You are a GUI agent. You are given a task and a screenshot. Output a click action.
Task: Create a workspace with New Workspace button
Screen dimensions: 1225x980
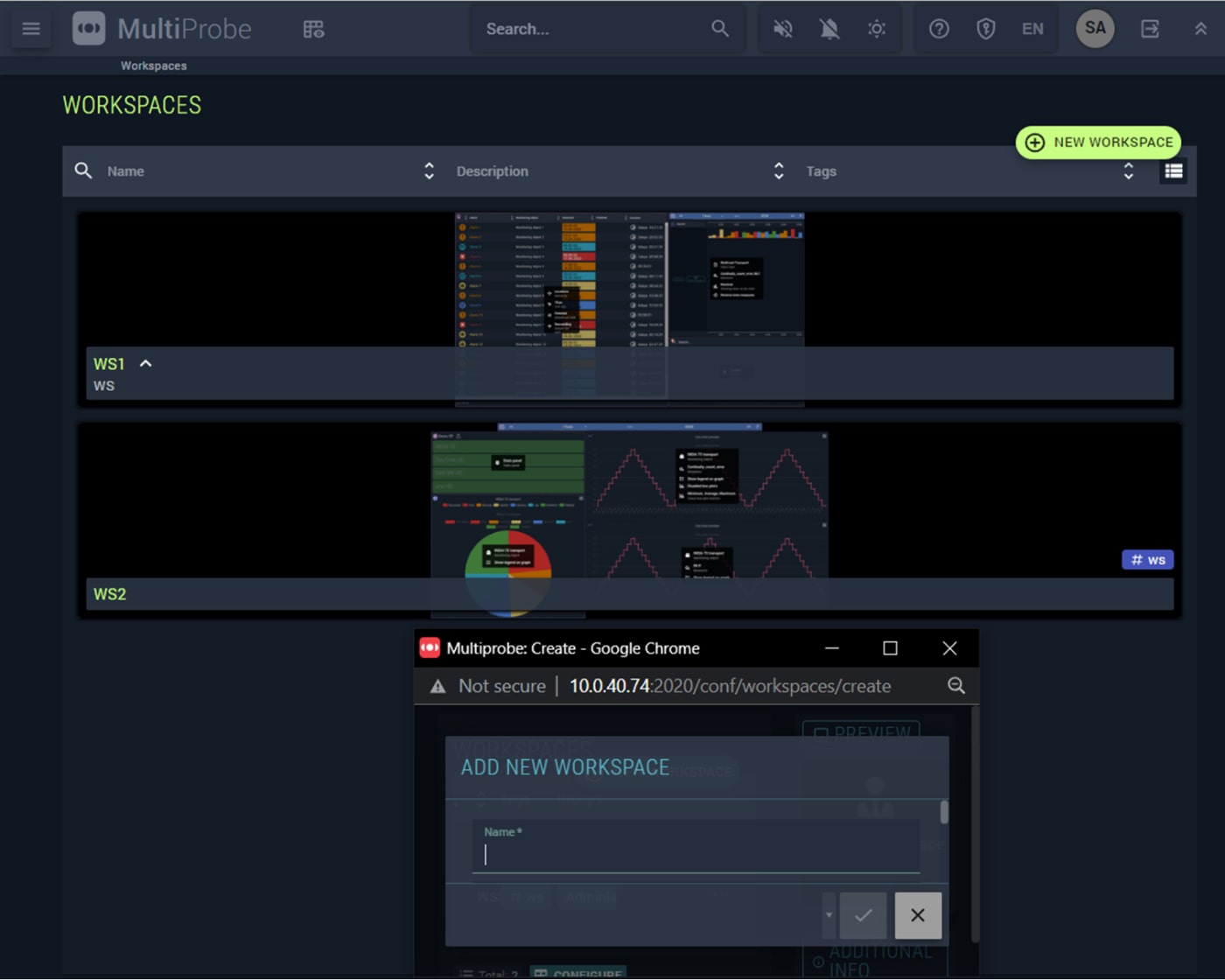click(x=1099, y=142)
